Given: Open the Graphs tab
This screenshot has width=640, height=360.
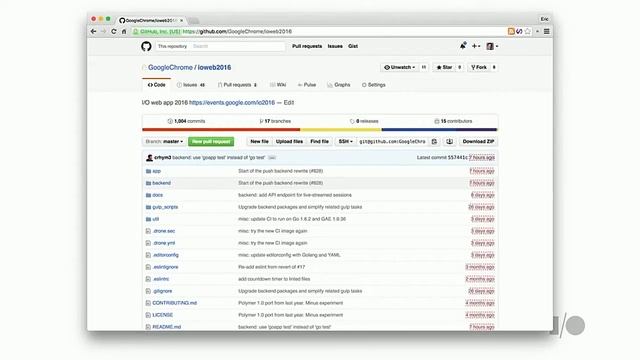Looking at the screenshot, I should click(x=339, y=85).
